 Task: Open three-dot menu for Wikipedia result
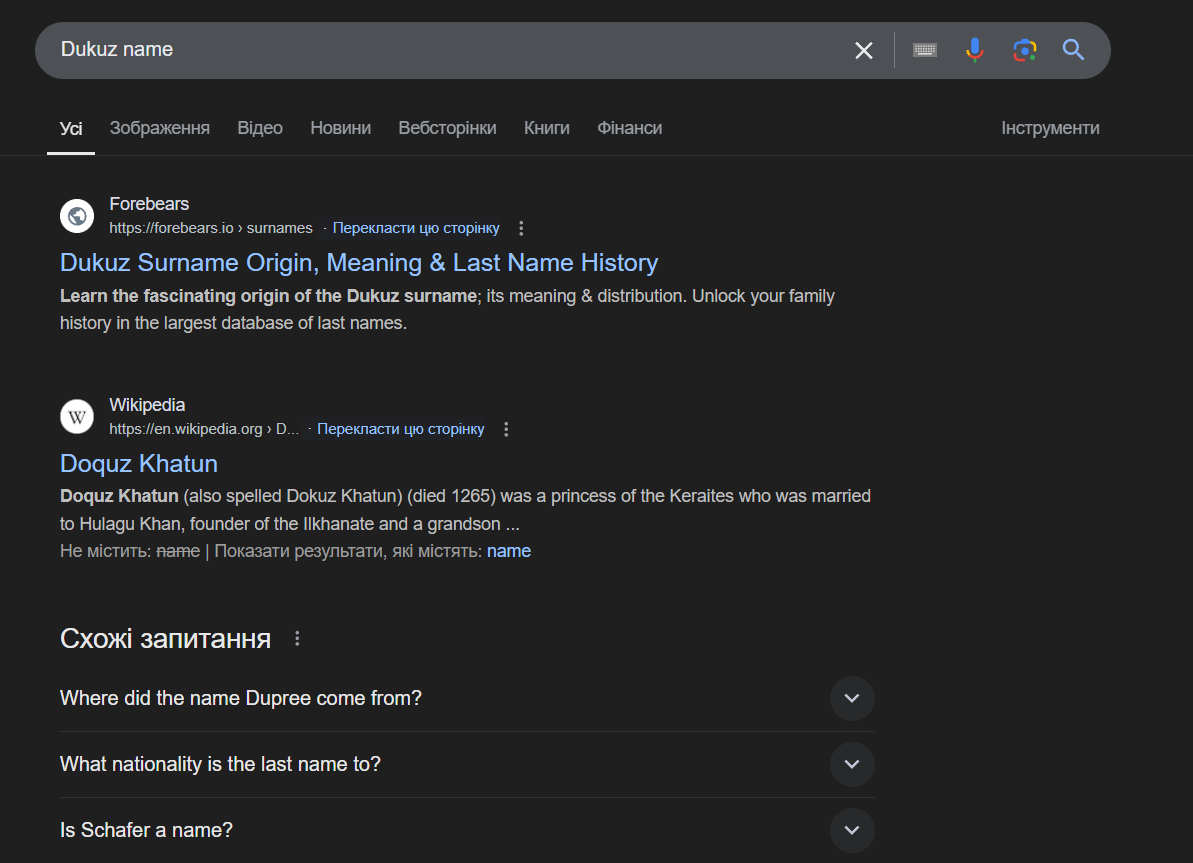(506, 429)
